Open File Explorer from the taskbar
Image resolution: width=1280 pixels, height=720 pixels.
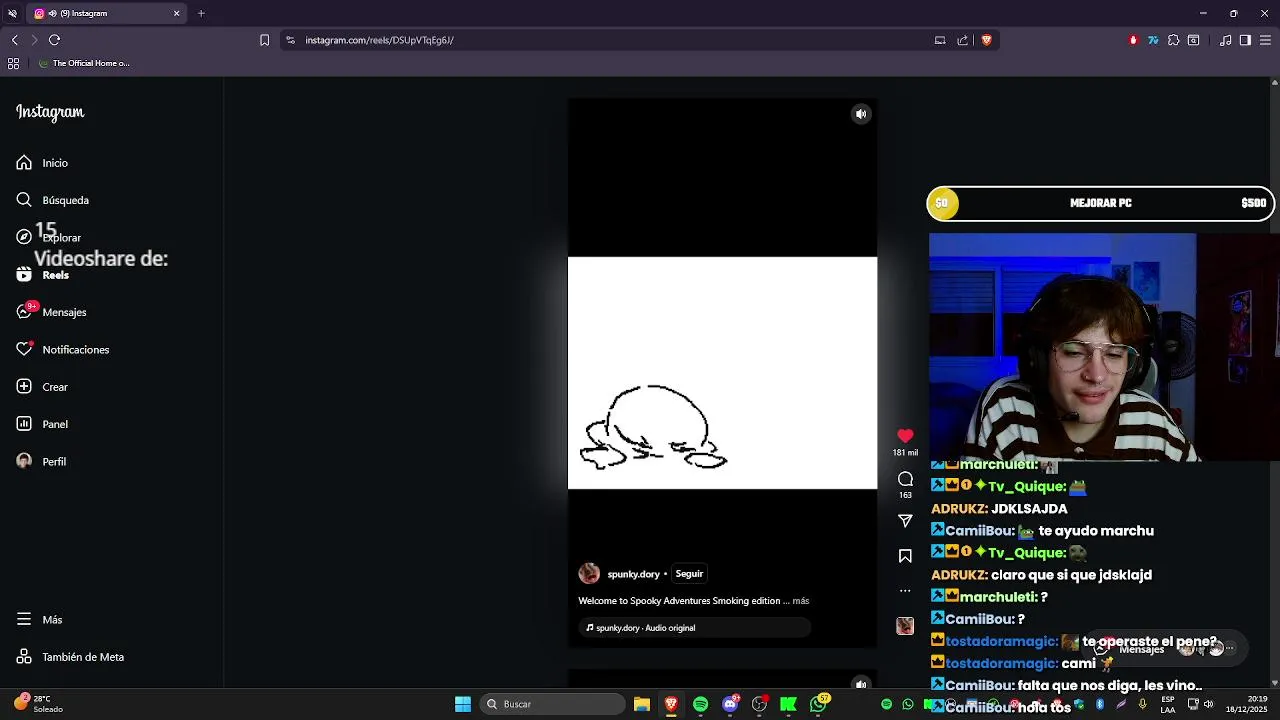pyautogui.click(x=642, y=704)
